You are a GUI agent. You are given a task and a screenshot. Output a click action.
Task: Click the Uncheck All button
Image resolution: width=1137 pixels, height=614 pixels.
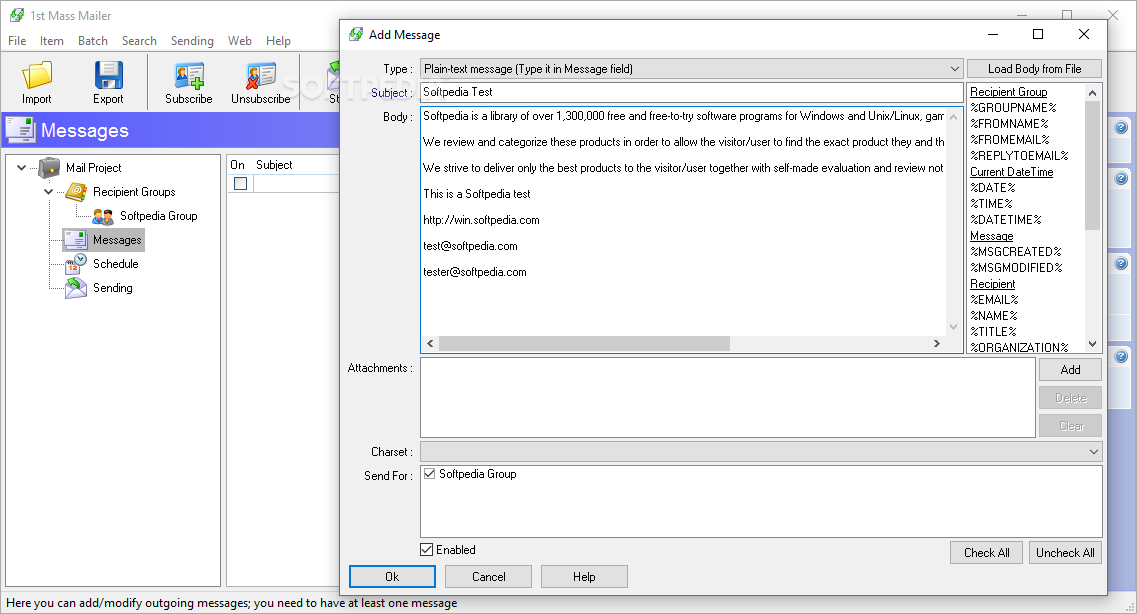coord(1065,552)
